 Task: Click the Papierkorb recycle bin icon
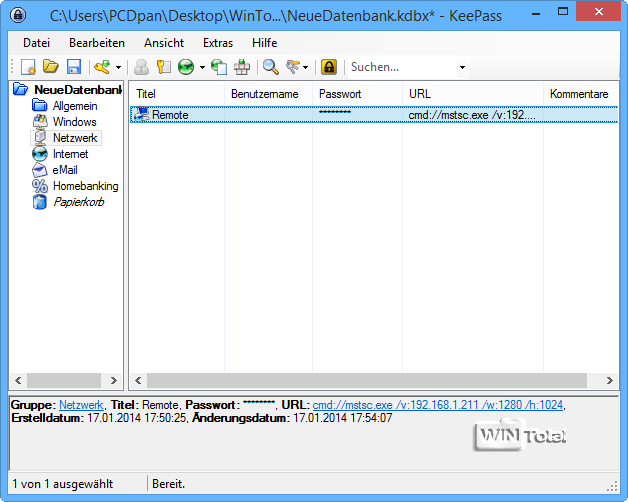click(x=40, y=202)
